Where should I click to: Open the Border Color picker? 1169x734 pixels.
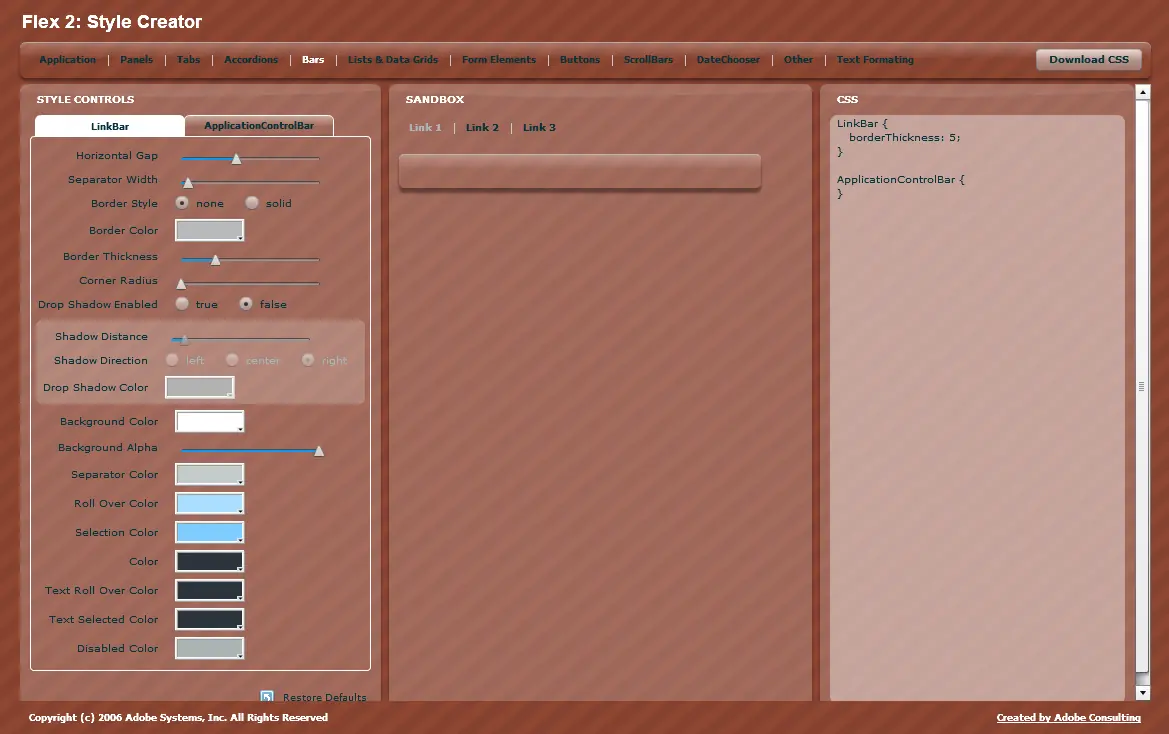coord(209,230)
